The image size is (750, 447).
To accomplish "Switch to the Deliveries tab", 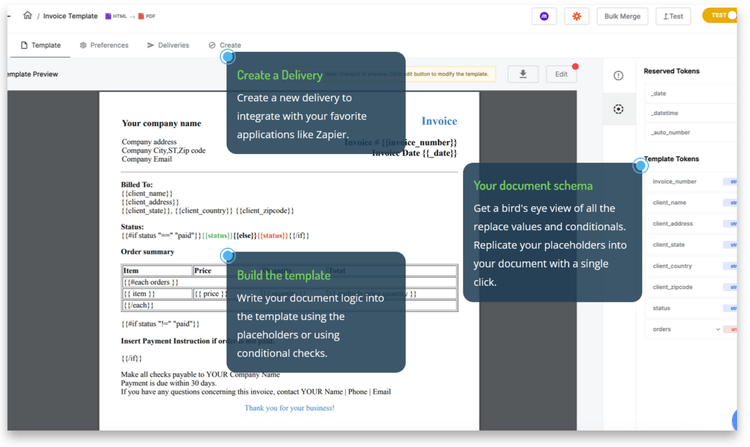I will (x=168, y=45).
